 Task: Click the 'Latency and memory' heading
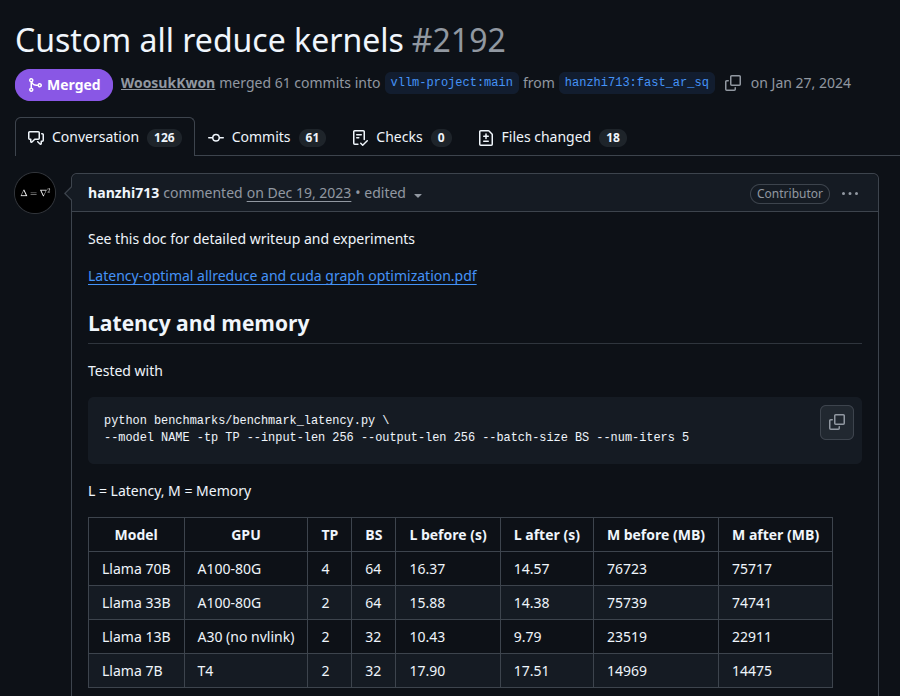[199, 324]
